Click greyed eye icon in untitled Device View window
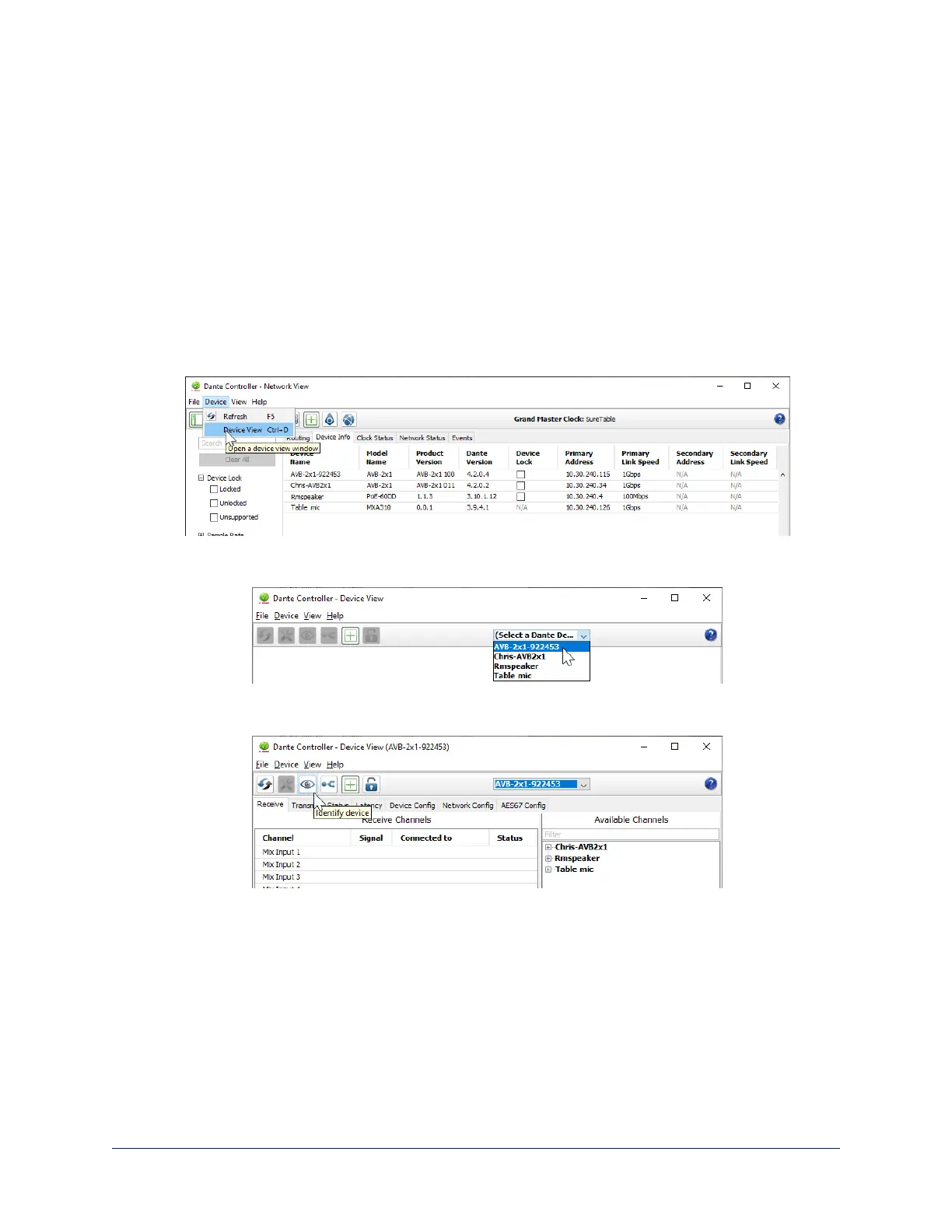Screen dimensions: 952x1232 (x=307, y=635)
